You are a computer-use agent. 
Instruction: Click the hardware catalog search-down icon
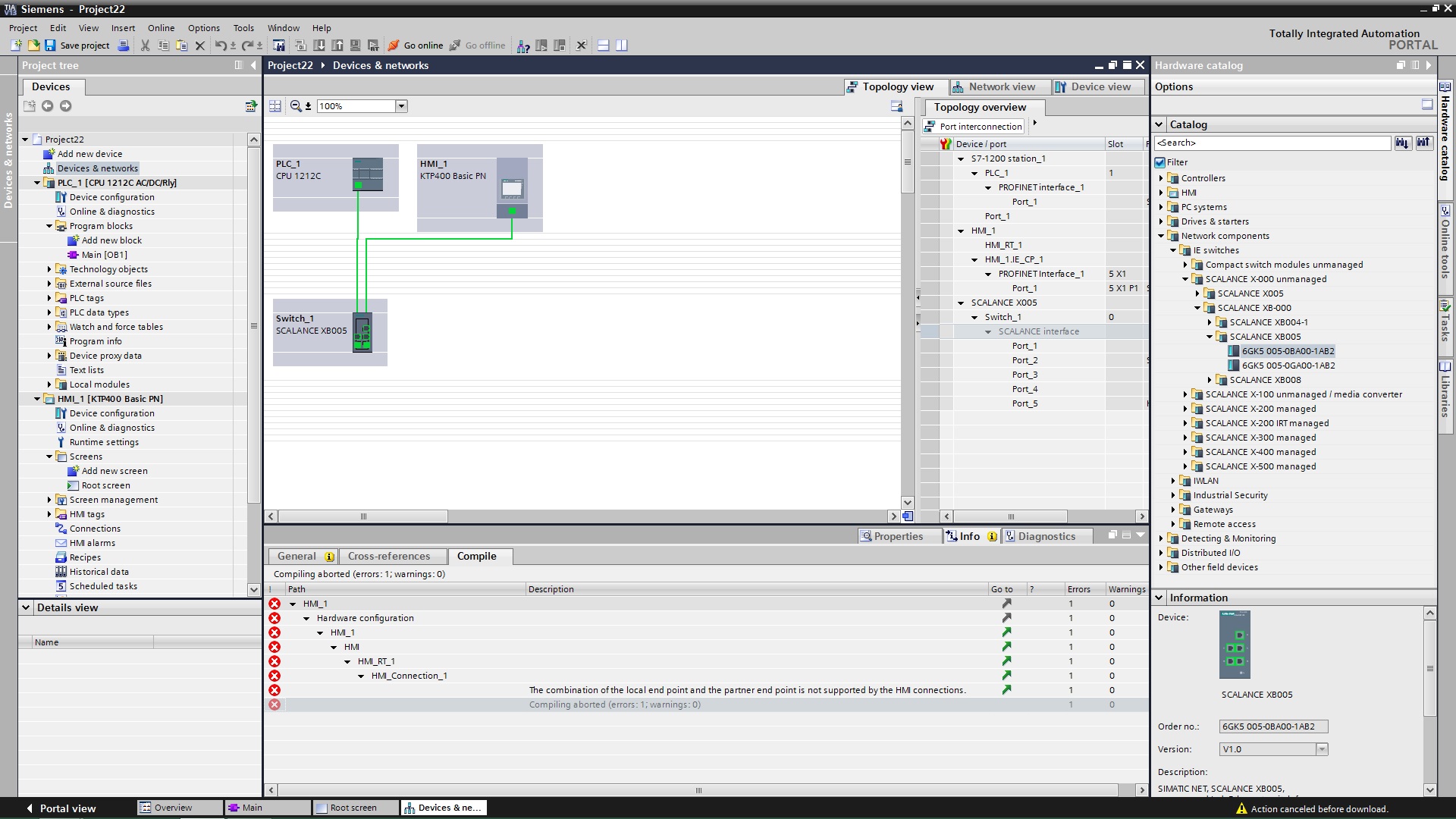pyautogui.click(x=1402, y=143)
